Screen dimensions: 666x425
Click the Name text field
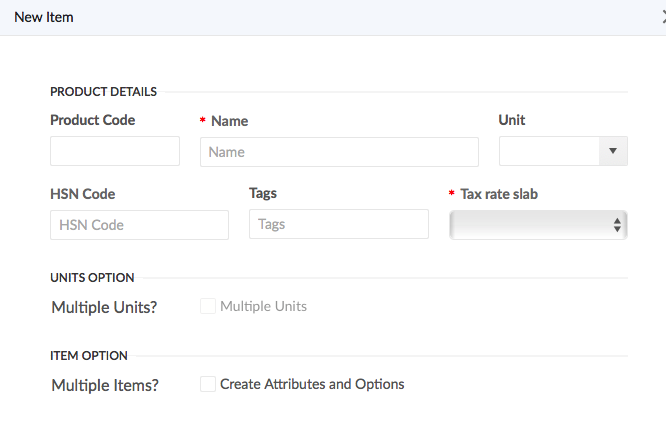click(339, 152)
